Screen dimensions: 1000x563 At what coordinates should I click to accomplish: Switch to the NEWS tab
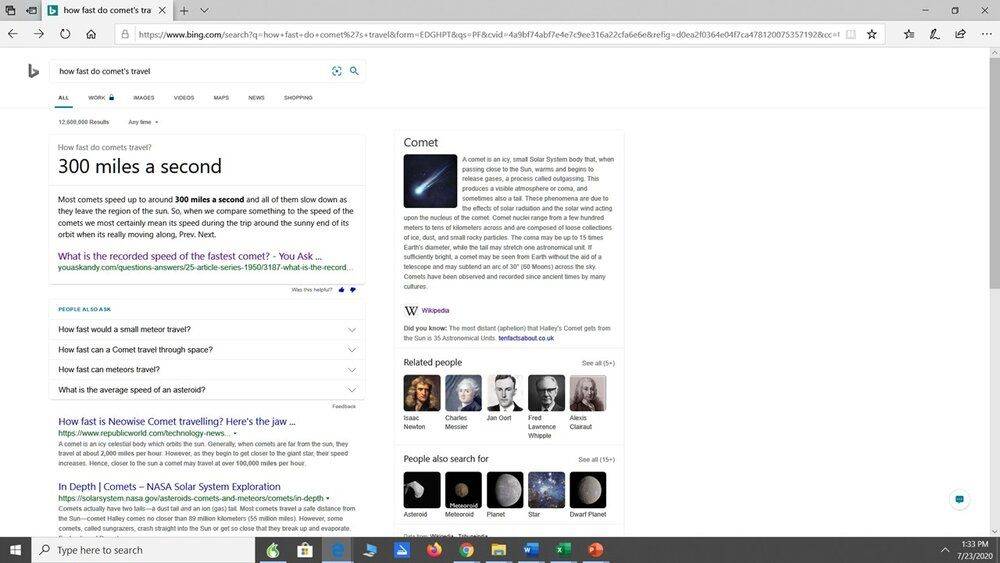tap(256, 98)
